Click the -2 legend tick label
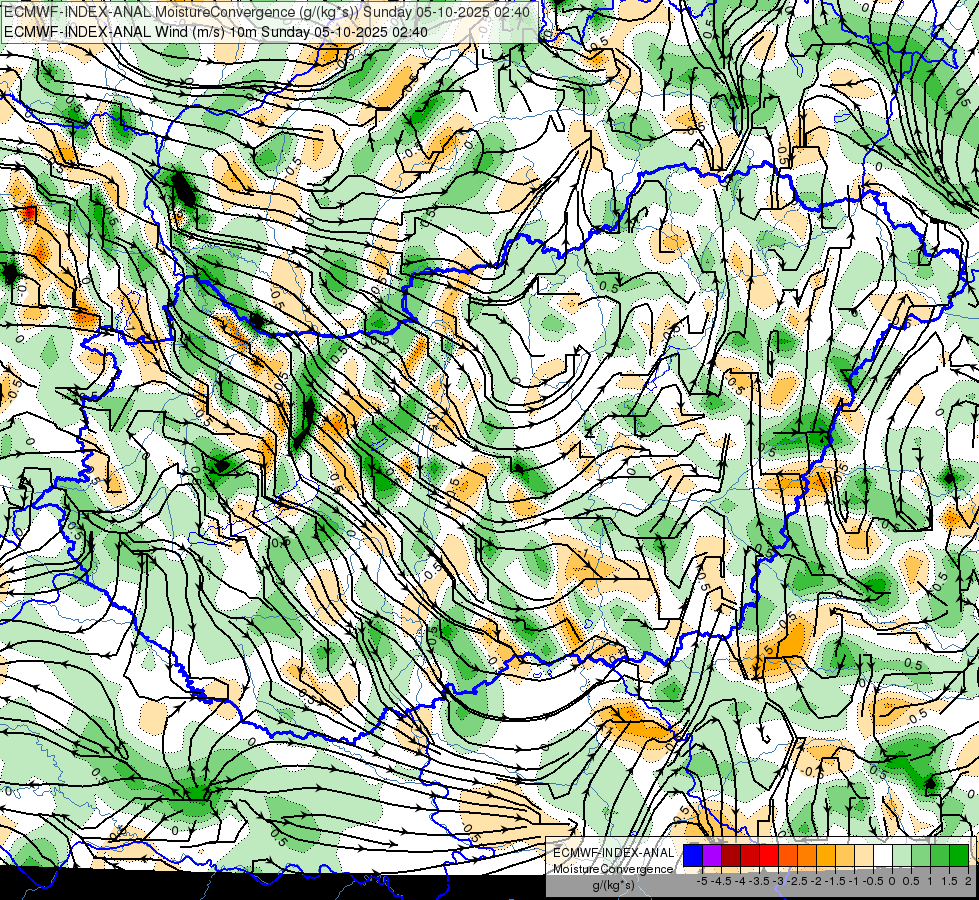The image size is (979, 900). (x=816, y=881)
